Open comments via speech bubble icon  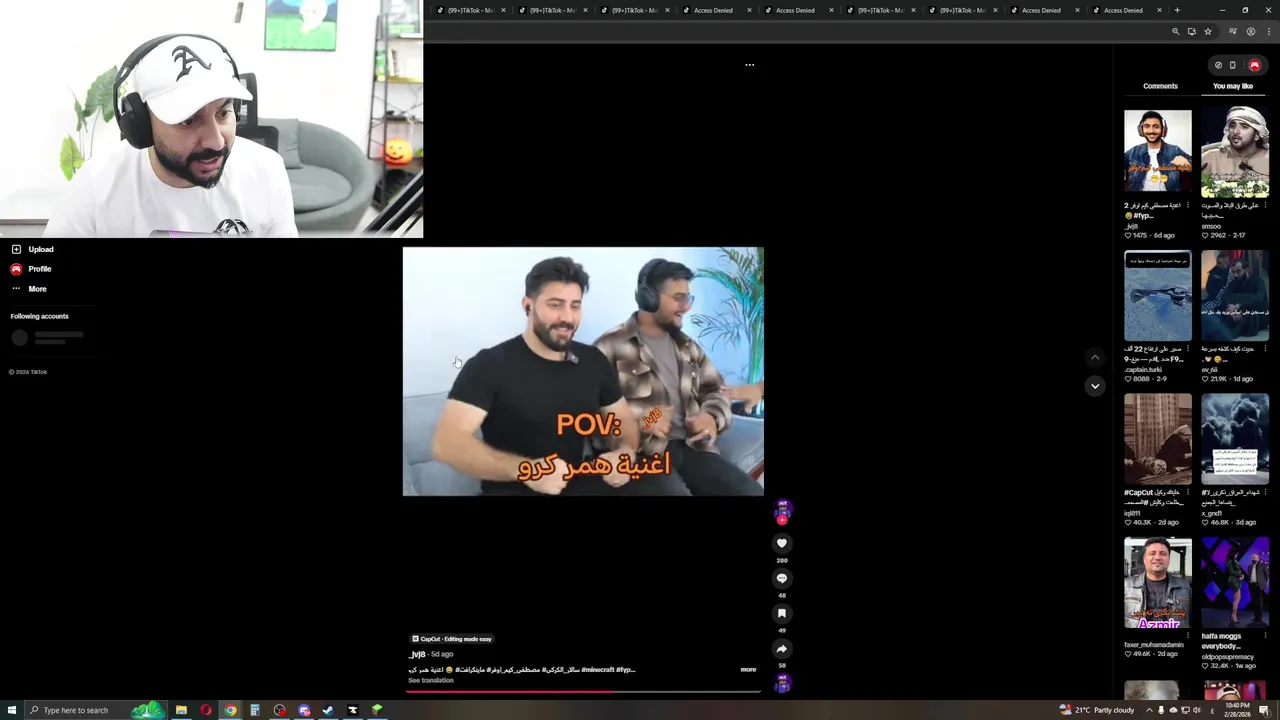782,578
